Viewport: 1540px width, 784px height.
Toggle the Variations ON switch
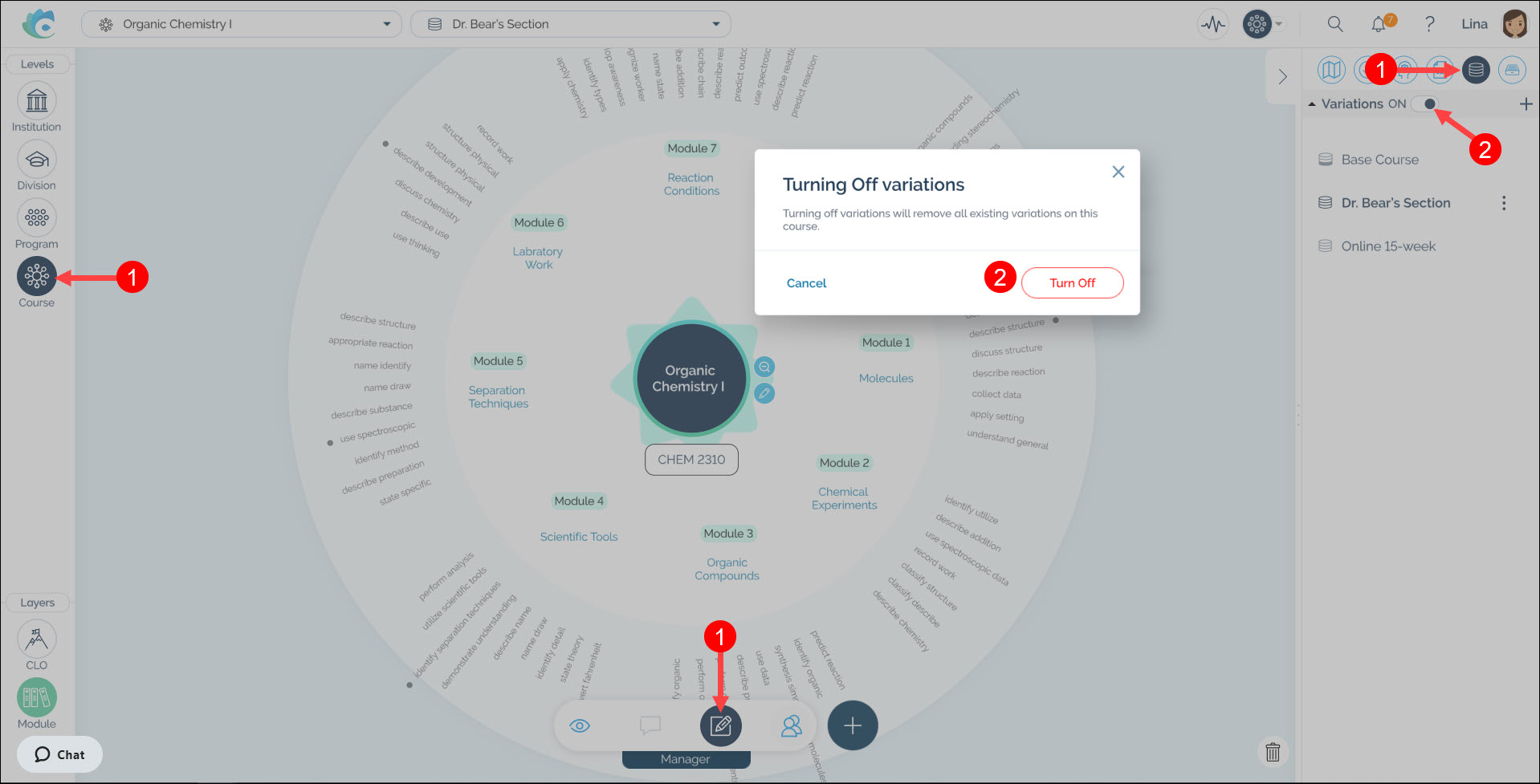point(1425,104)
